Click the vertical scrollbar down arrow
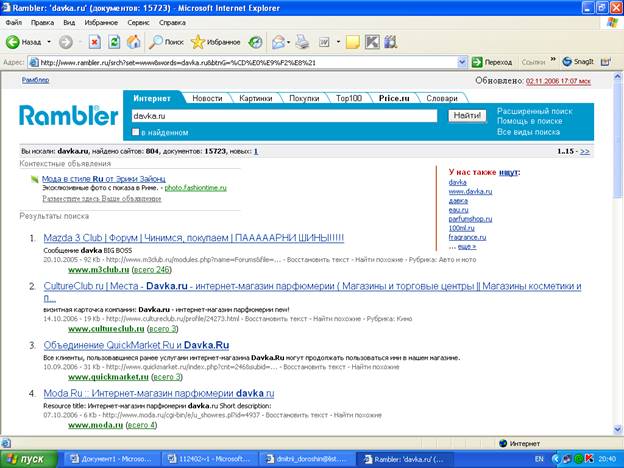The height and width of the screenshot is (468, 624). click(x=617, y=429)
